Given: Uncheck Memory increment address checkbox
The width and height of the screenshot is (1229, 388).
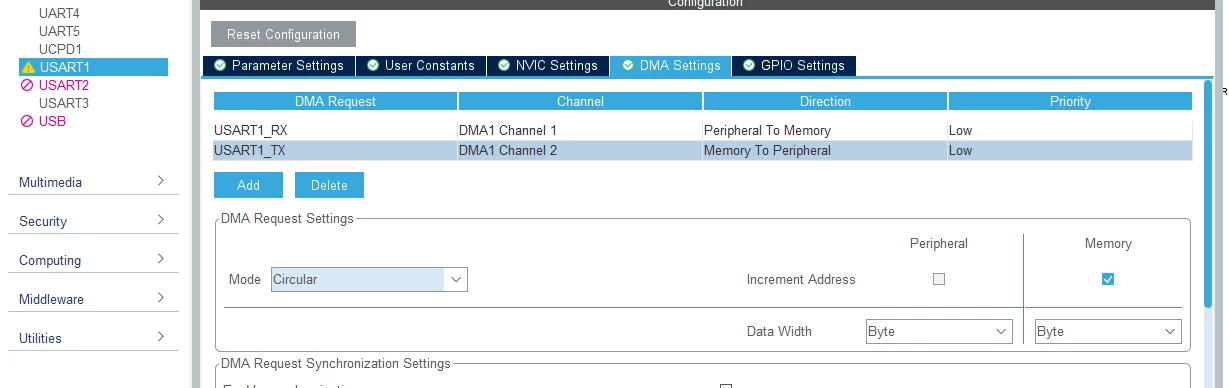Looking at the screenshot, I should coord(1107,279).
